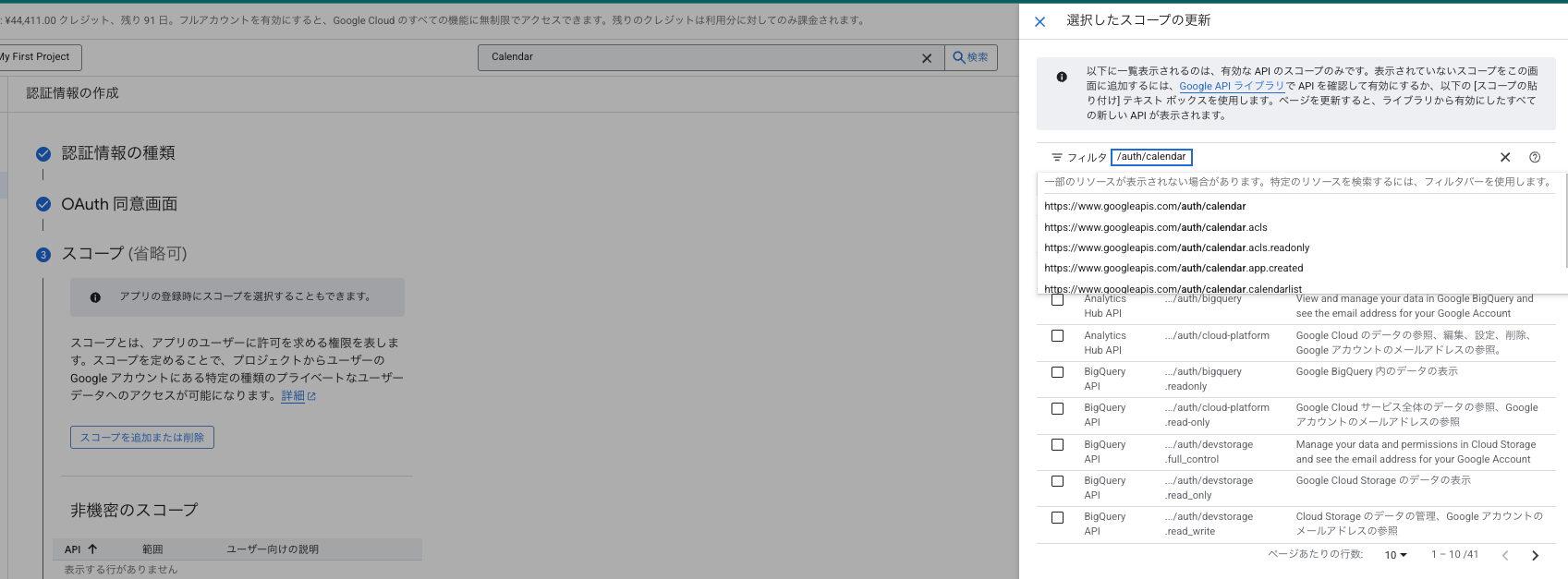1568x579 pixels.
Task: Click the filter list icon
Action: point(1057,157)
